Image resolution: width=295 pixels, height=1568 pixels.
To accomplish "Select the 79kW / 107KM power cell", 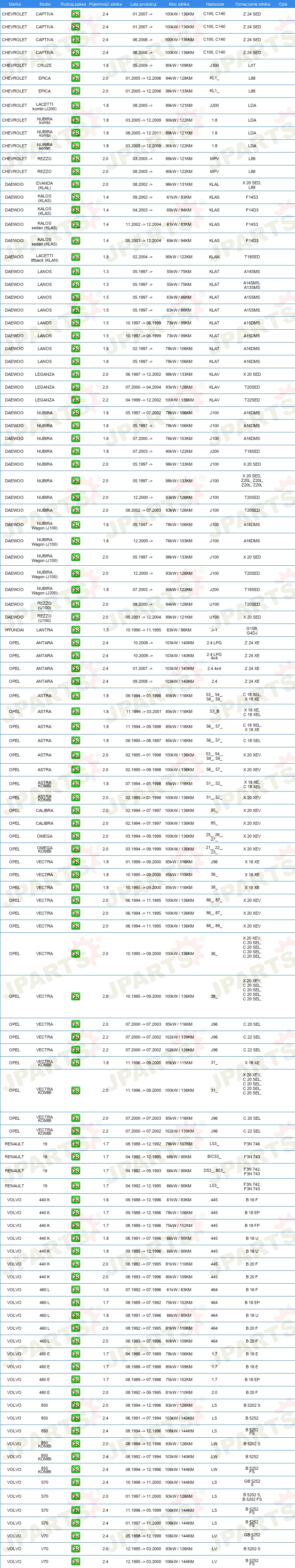I will tap(179, 1144).
